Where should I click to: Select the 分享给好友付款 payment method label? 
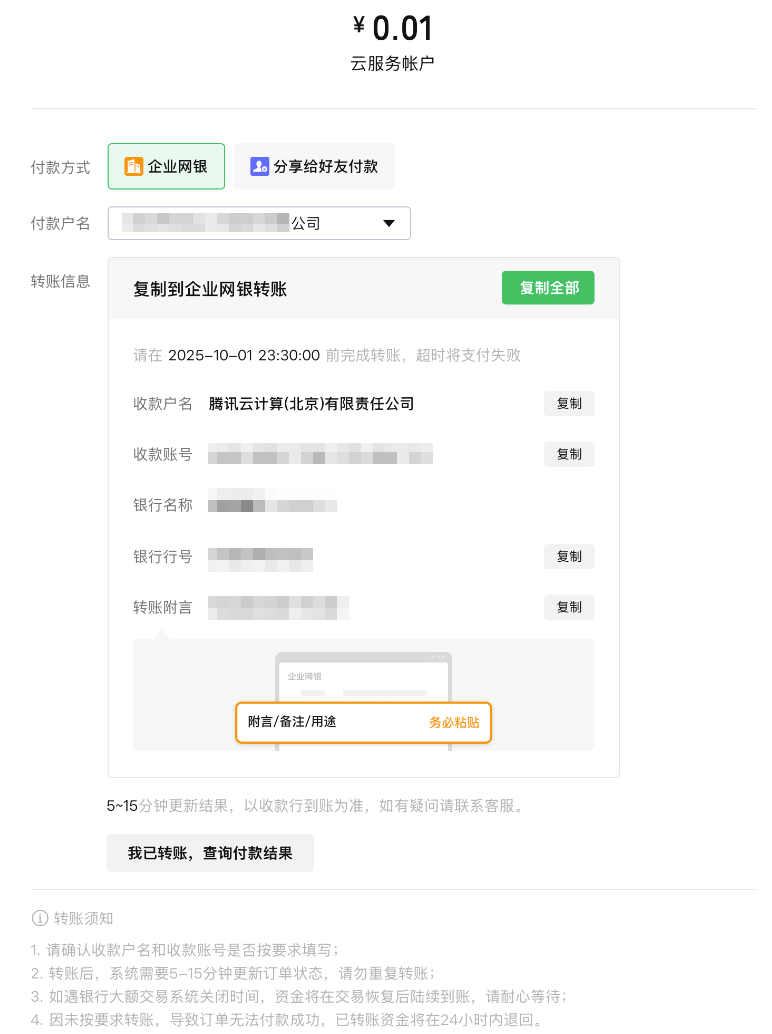point(326,167)
